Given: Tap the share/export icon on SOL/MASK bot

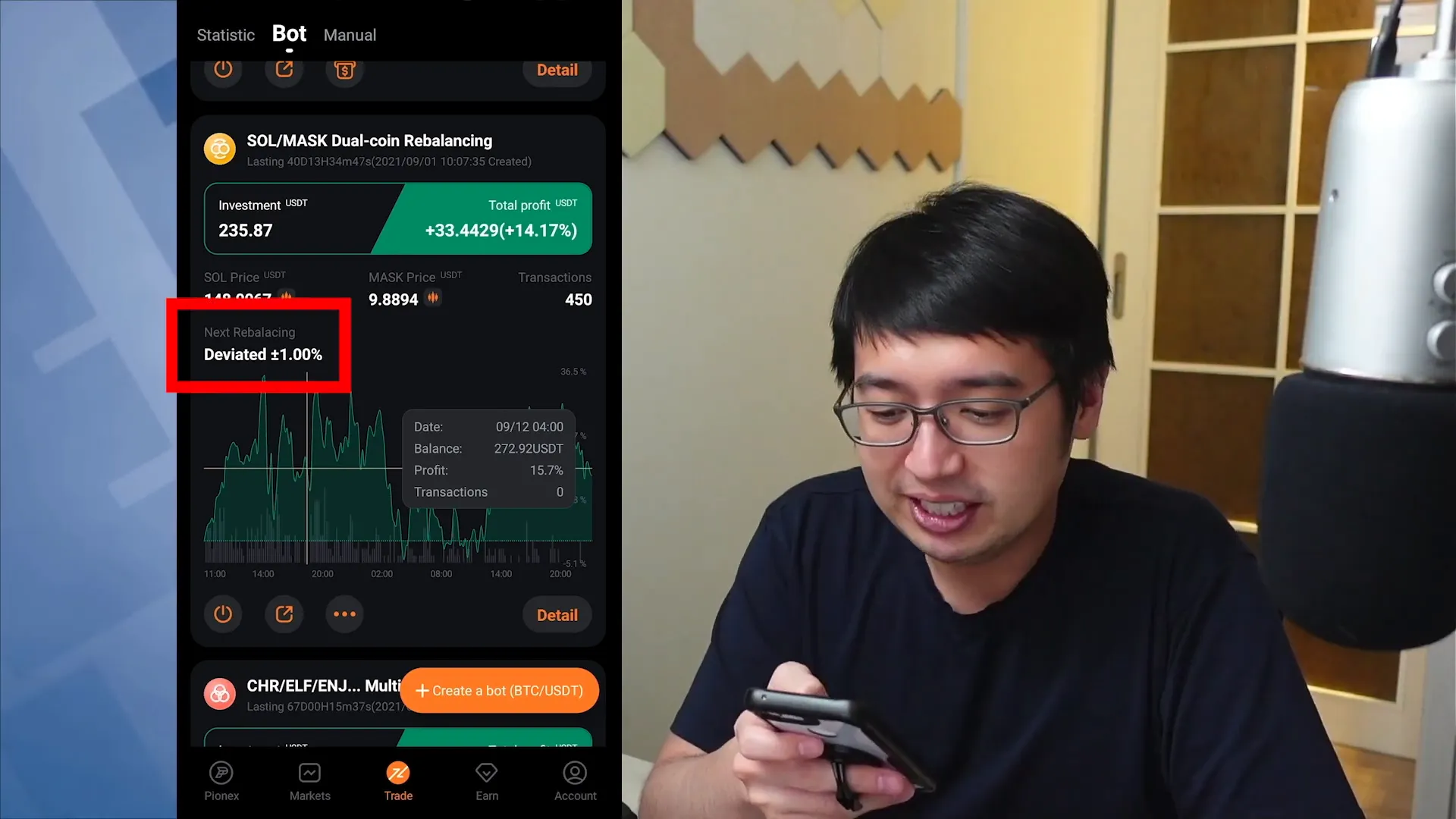Looking at the screenshot, I should [x=284, y=614].
